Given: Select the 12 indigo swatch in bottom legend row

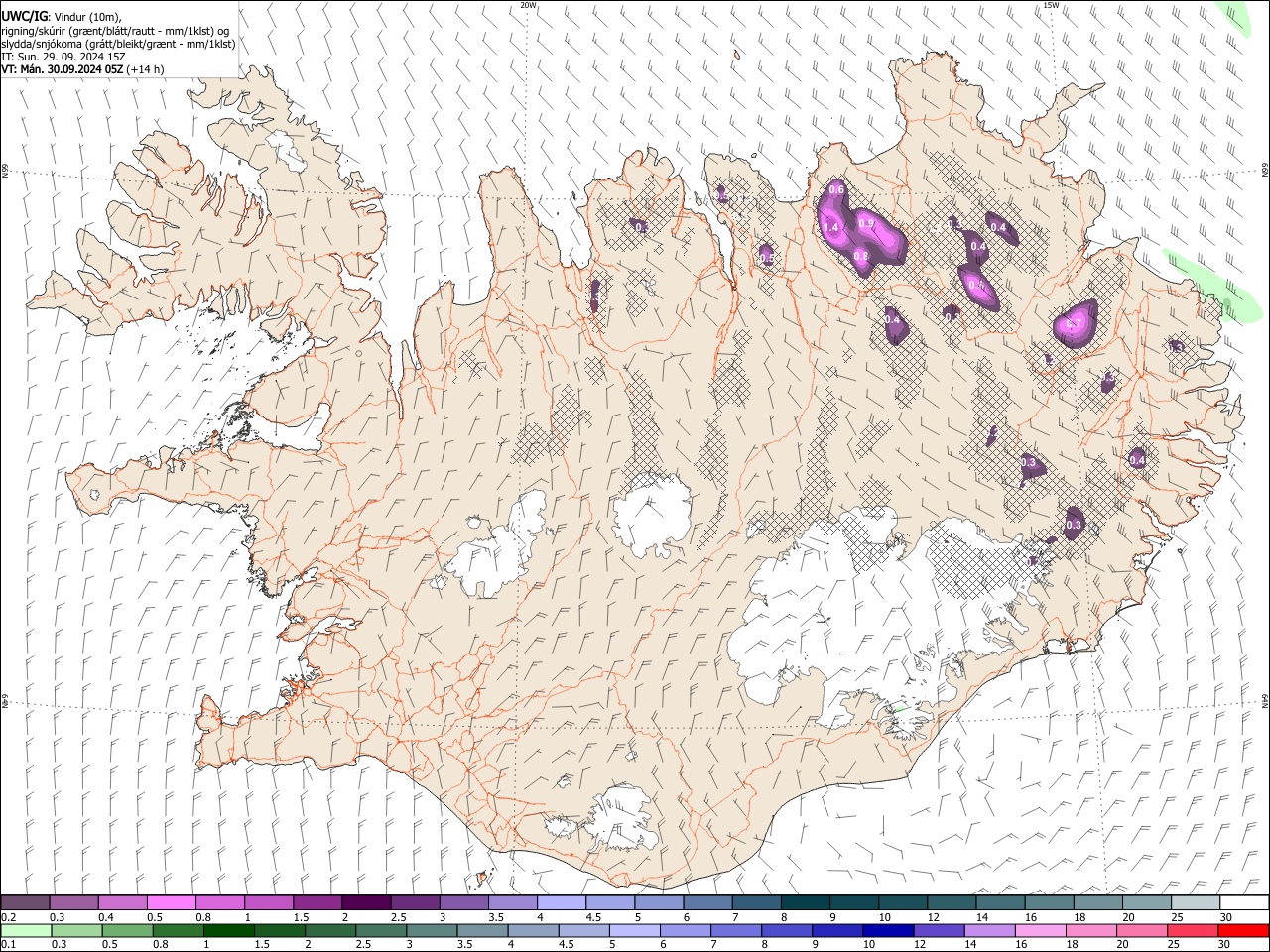Looking at the screenshot, I should (x=940, y=930).
